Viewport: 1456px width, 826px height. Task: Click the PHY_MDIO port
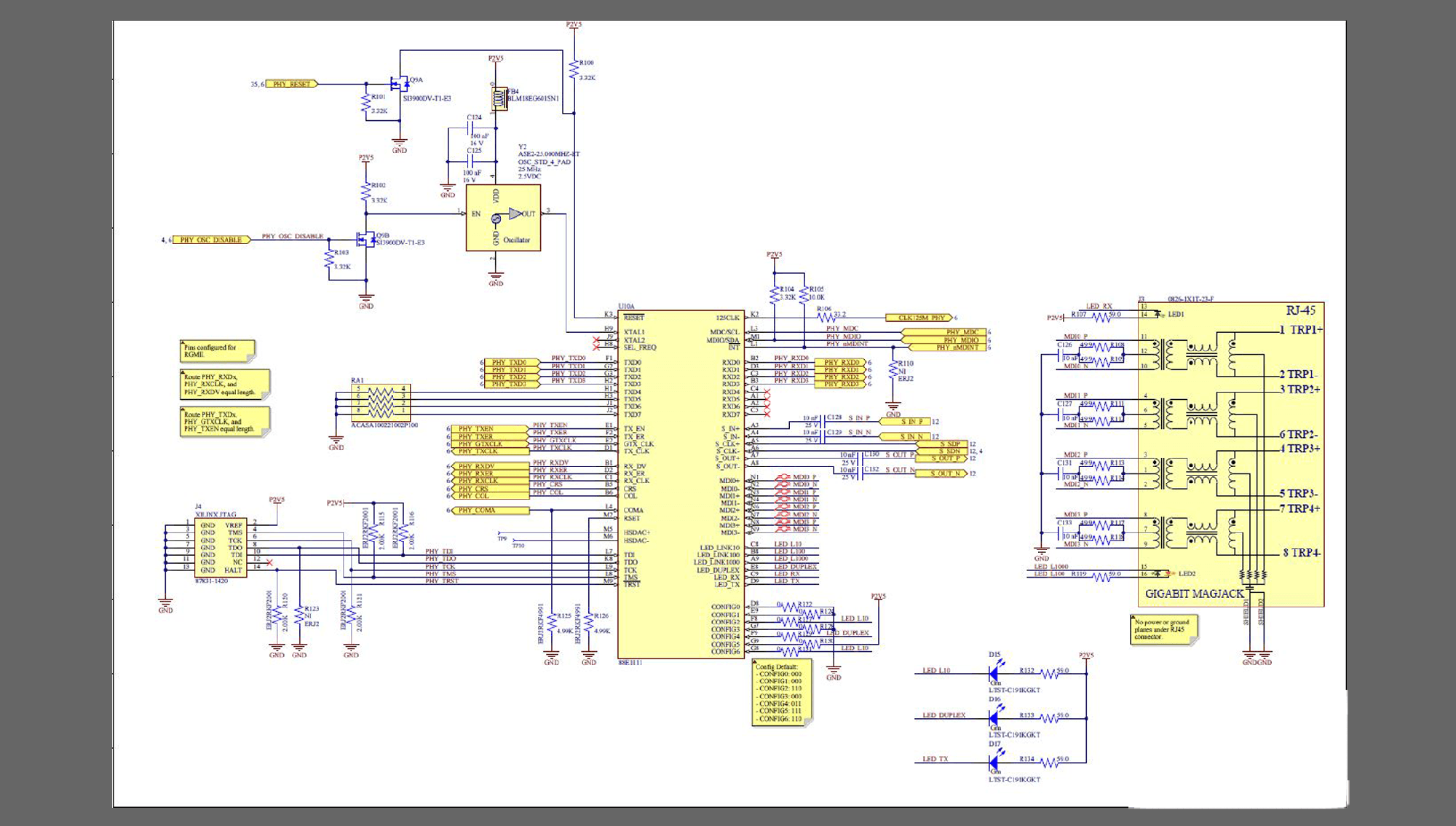(944, 340)
